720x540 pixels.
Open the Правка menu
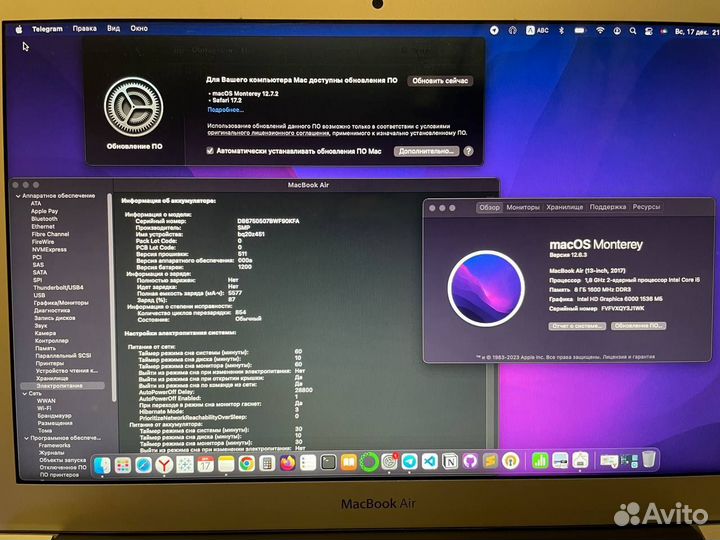click(84, 28)
